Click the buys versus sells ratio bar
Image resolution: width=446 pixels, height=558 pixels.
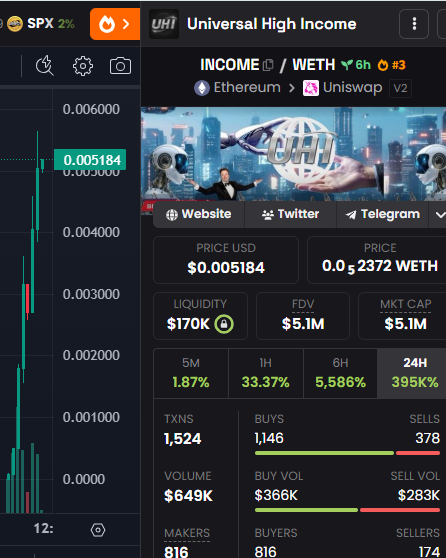347,453
